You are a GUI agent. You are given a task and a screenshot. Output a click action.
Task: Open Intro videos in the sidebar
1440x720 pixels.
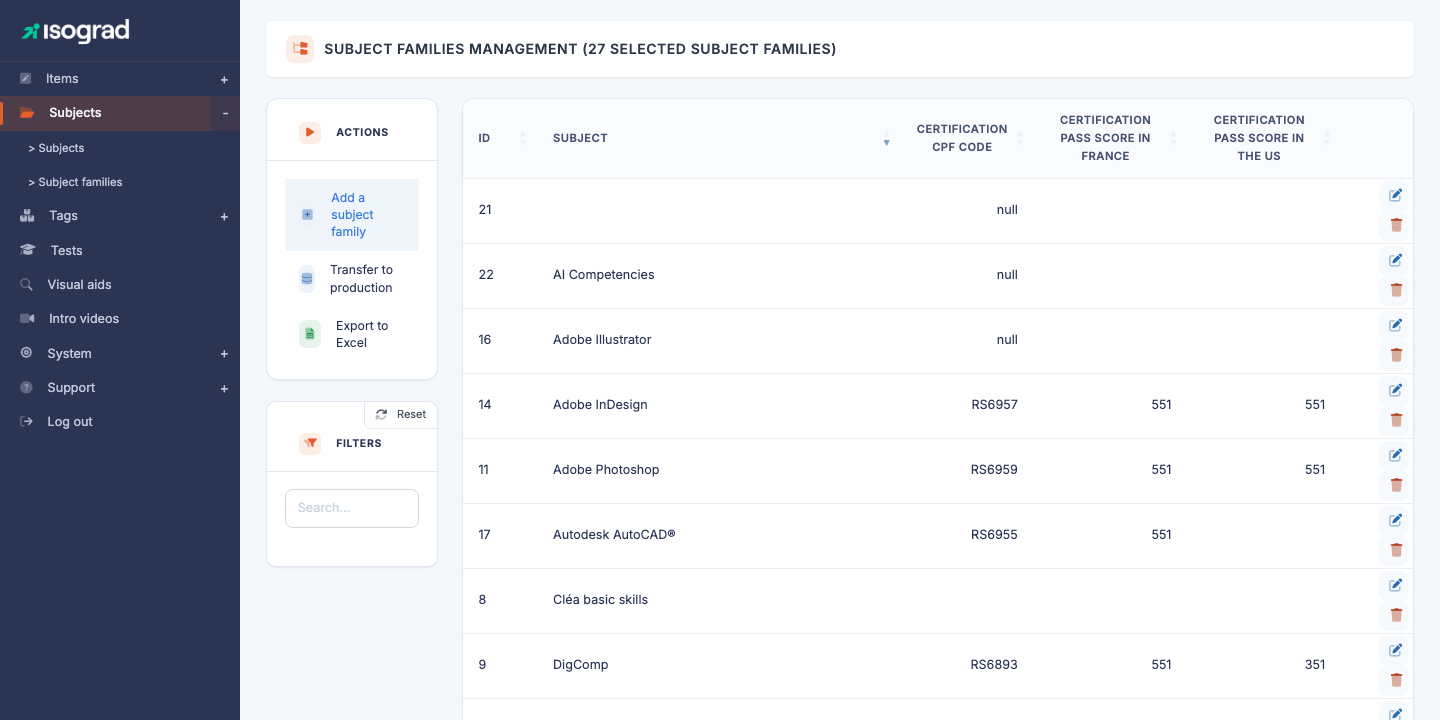[84, 319]
